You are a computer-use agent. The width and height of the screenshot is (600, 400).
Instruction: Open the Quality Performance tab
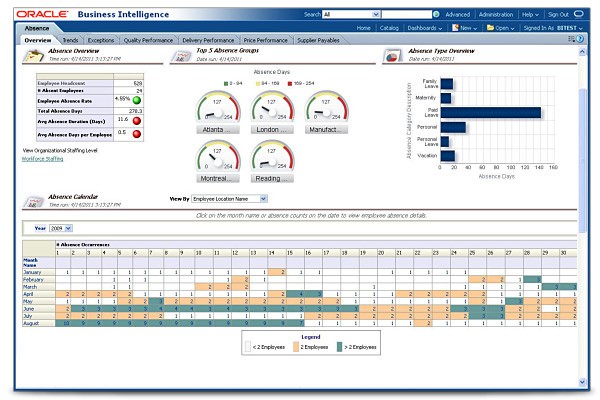[x=148, y=40]
